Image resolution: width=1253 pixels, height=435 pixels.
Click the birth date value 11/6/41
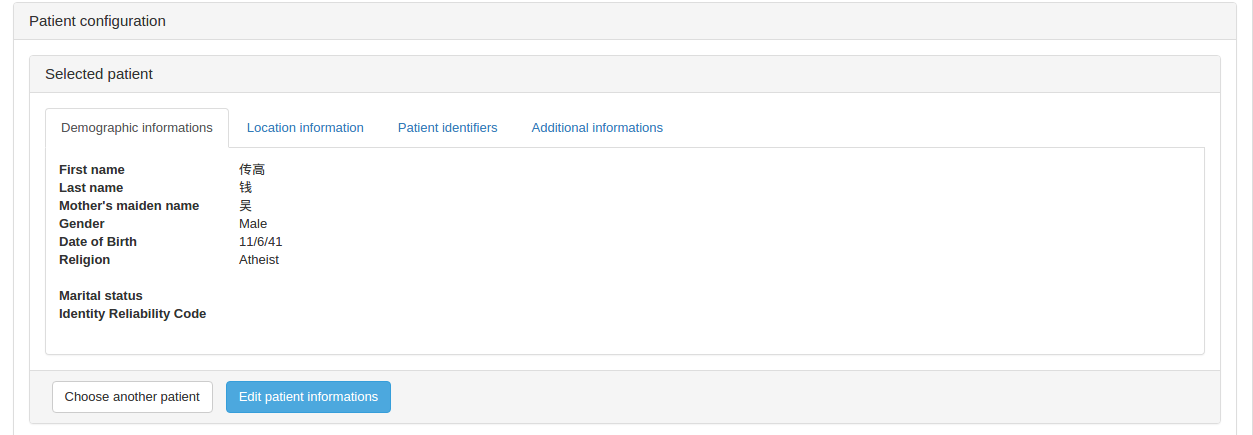(260, 242)
